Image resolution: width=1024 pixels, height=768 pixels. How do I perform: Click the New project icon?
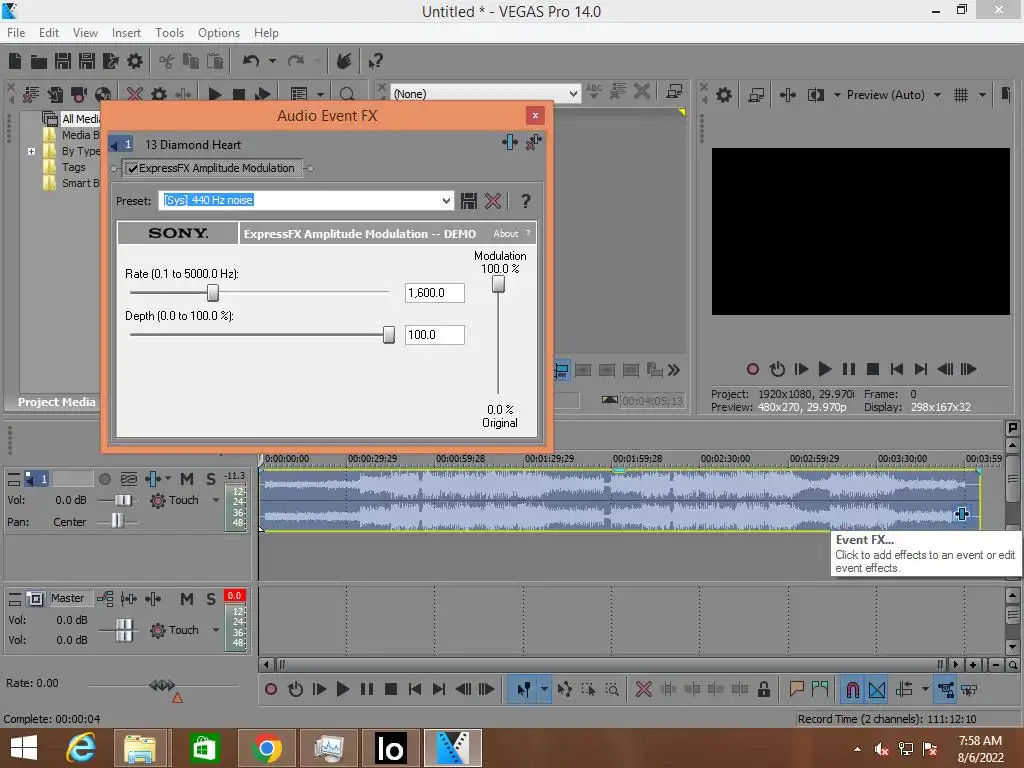15,61
